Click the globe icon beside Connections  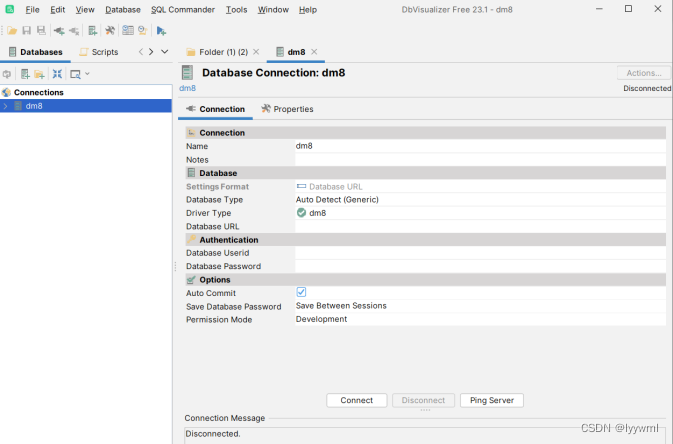6,92
